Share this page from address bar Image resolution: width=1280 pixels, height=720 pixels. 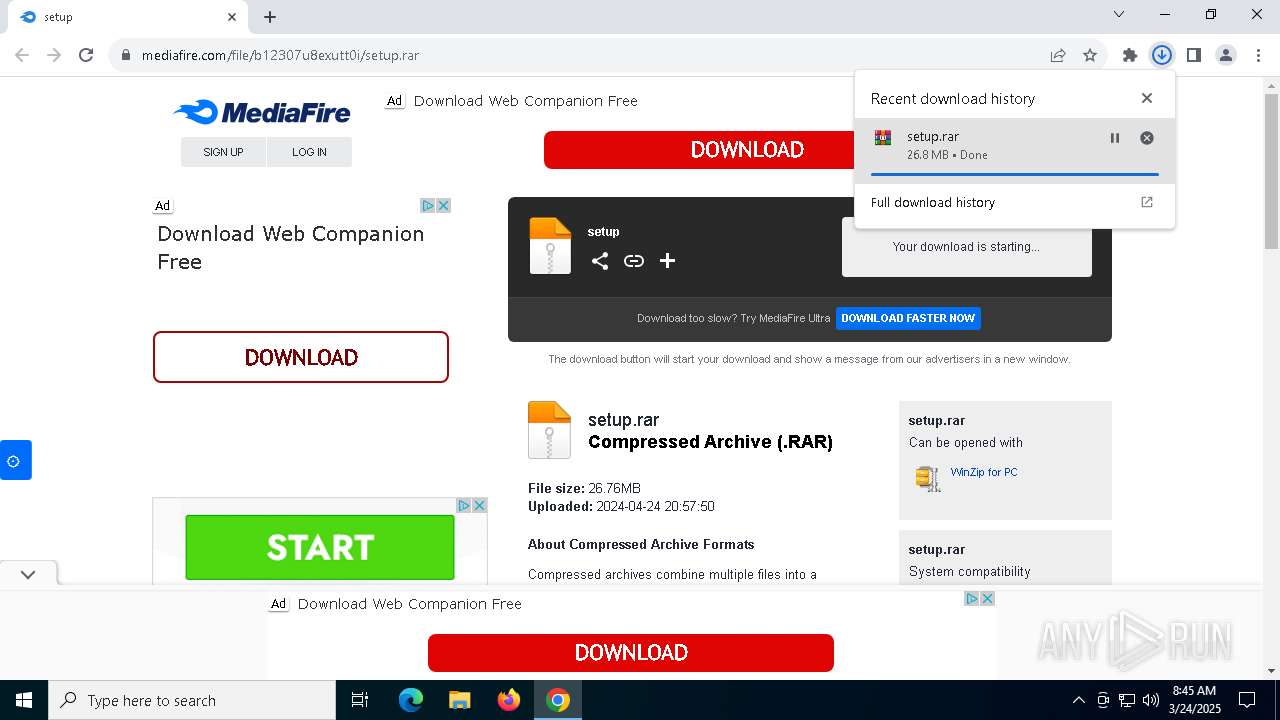pyautogui.click(x=1058, y=55)
